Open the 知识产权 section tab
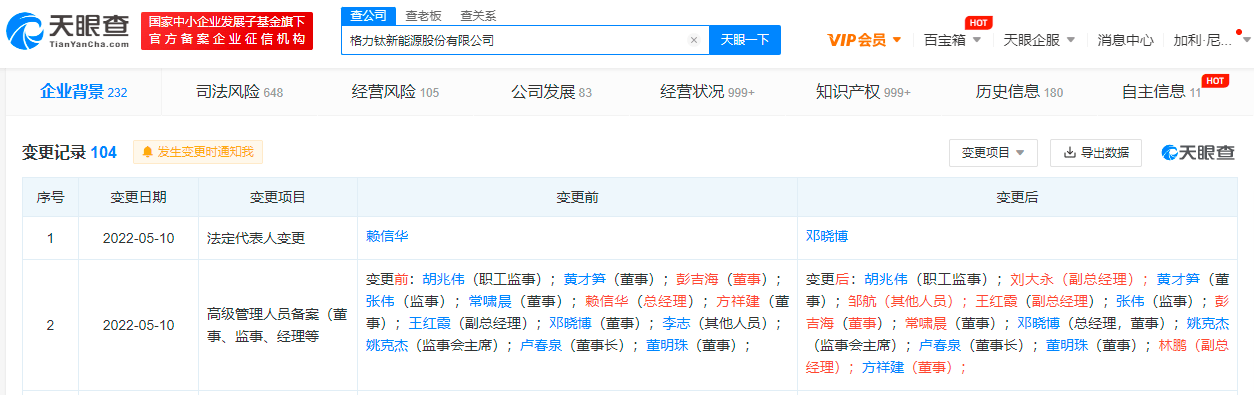Viewport: 1254px width, 395px height. [x=863, y=92]
